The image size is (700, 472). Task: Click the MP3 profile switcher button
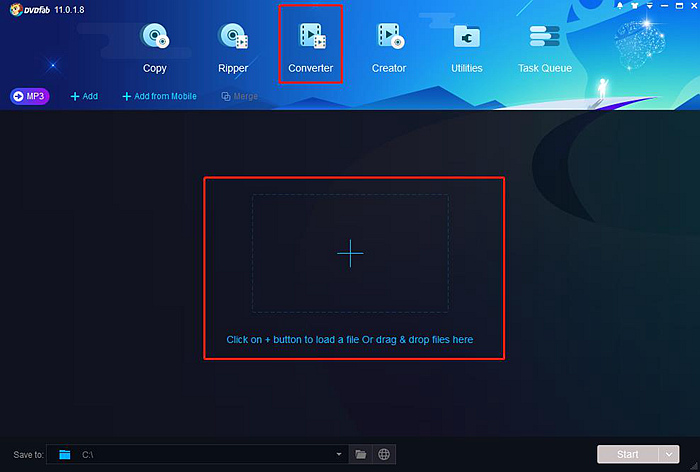pyautogui.click(x=29, y=96)
